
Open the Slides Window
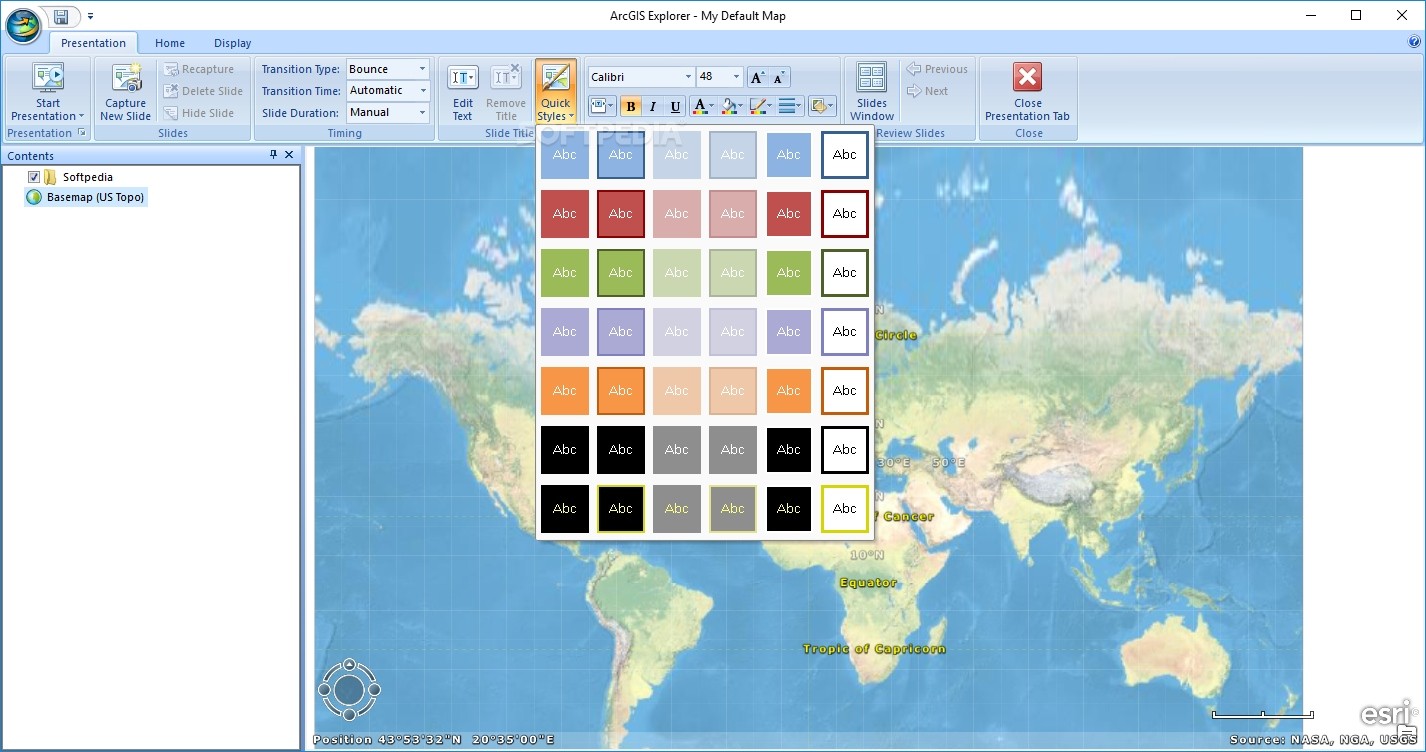tap(872, 92)
